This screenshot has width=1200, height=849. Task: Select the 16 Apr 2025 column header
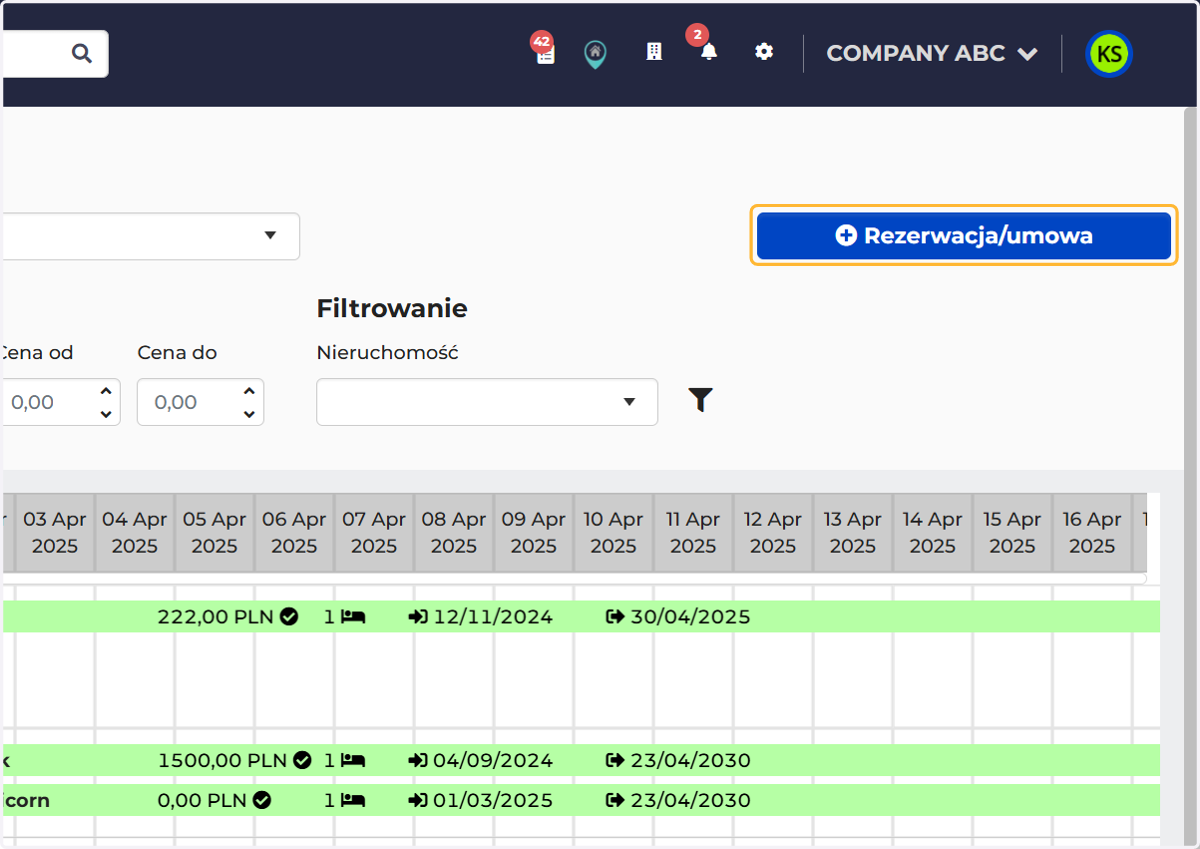click(1092, 533)
